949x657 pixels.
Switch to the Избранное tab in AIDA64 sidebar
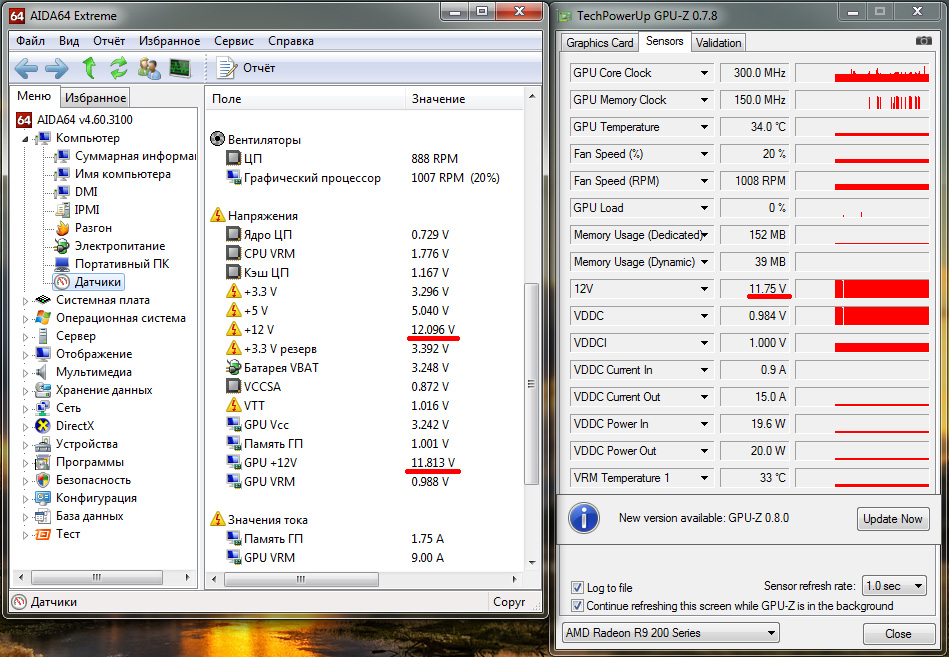pyautogui.click(x=95, y=98)
